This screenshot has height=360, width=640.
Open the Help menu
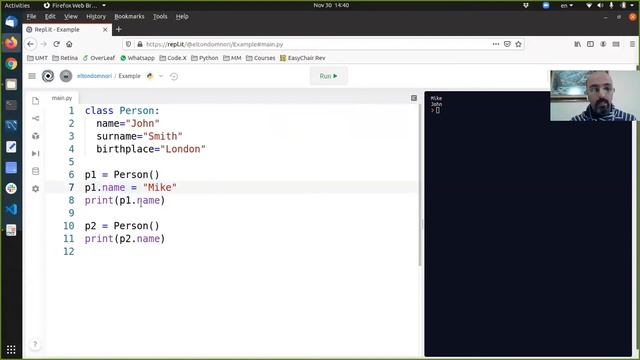point(182,16)
